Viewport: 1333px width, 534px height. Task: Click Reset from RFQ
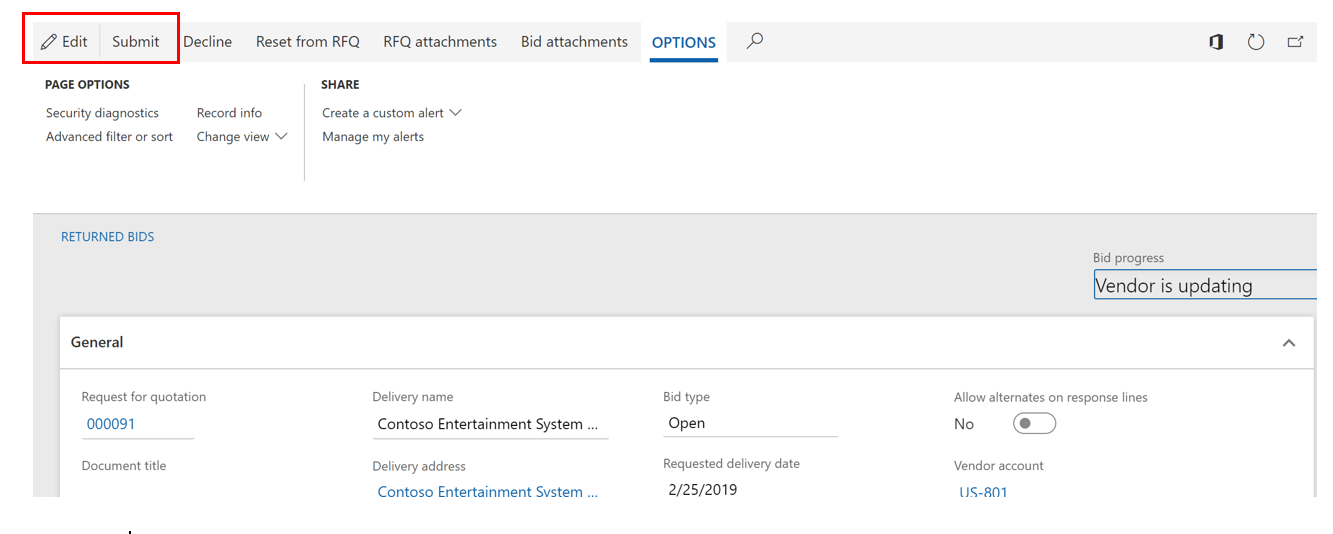tap(307, 42)
